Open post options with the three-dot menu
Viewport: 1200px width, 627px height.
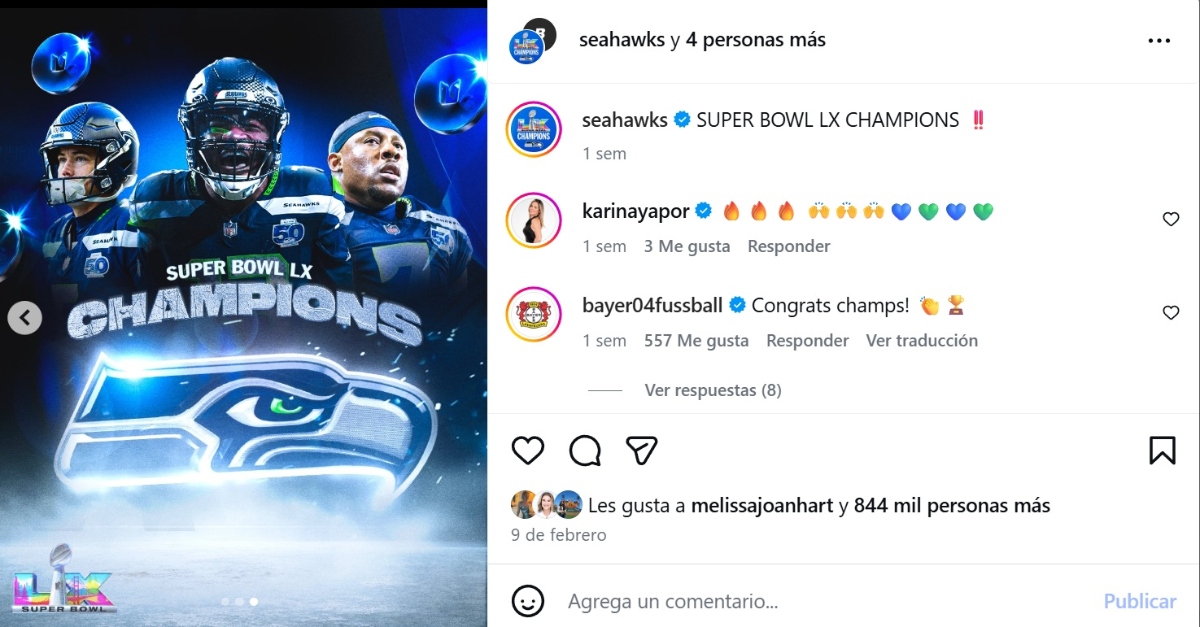[1159, 40]
